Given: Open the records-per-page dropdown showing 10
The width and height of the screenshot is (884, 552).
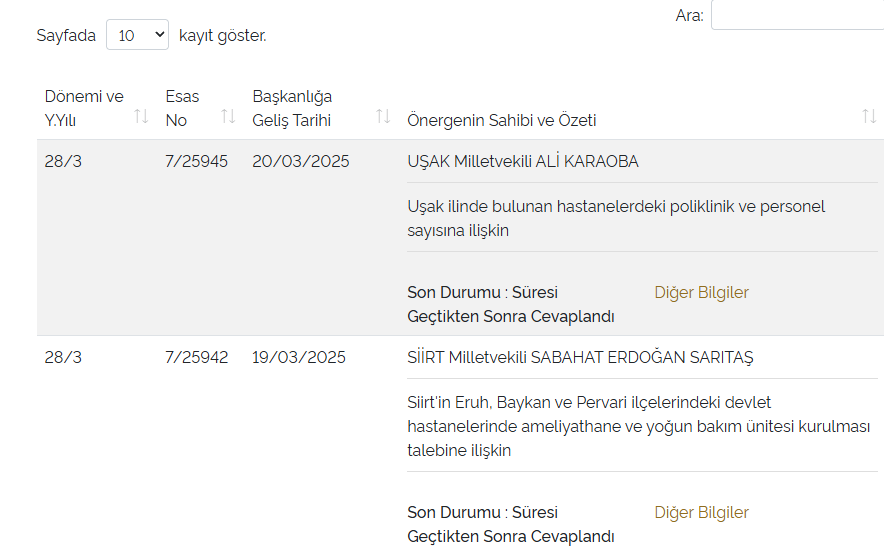Looking at the screenshot, I should point(138,35).
